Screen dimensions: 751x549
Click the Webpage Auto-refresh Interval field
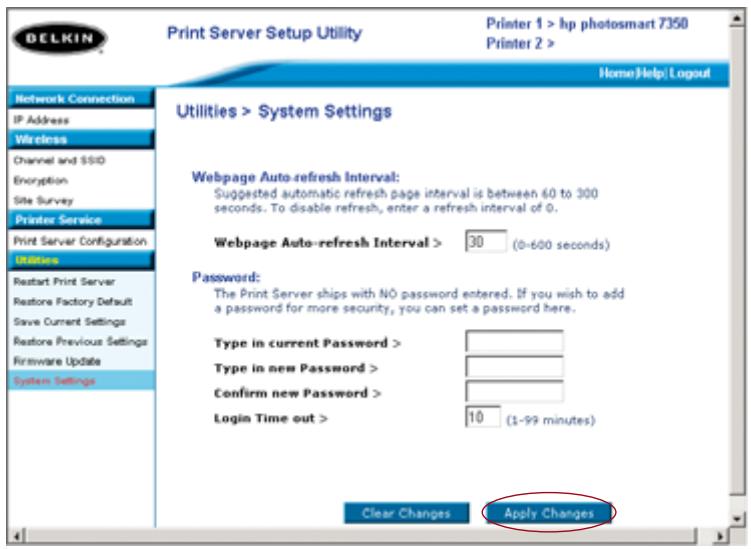point(486,241)
